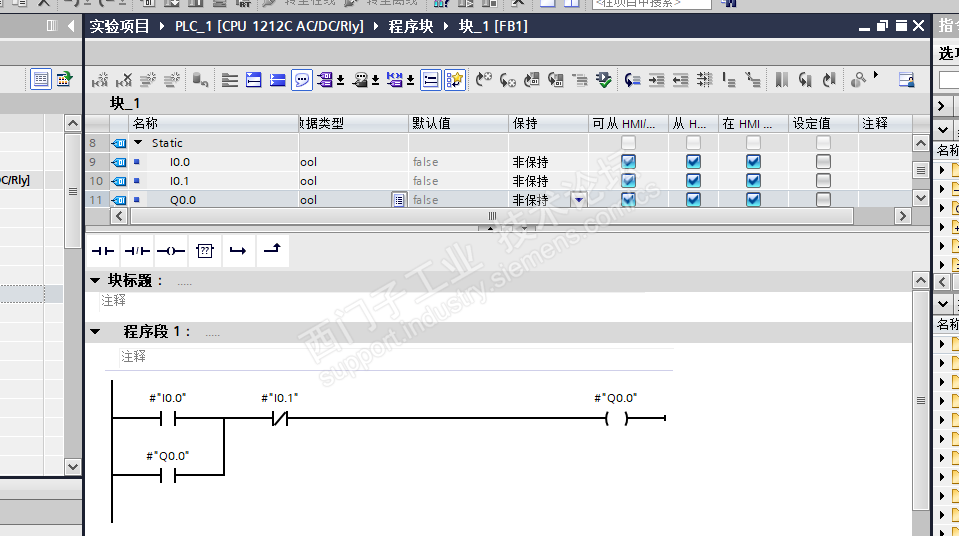Insert an output coil from favorites
Viewport: 959px width, 536px height.
171,251
